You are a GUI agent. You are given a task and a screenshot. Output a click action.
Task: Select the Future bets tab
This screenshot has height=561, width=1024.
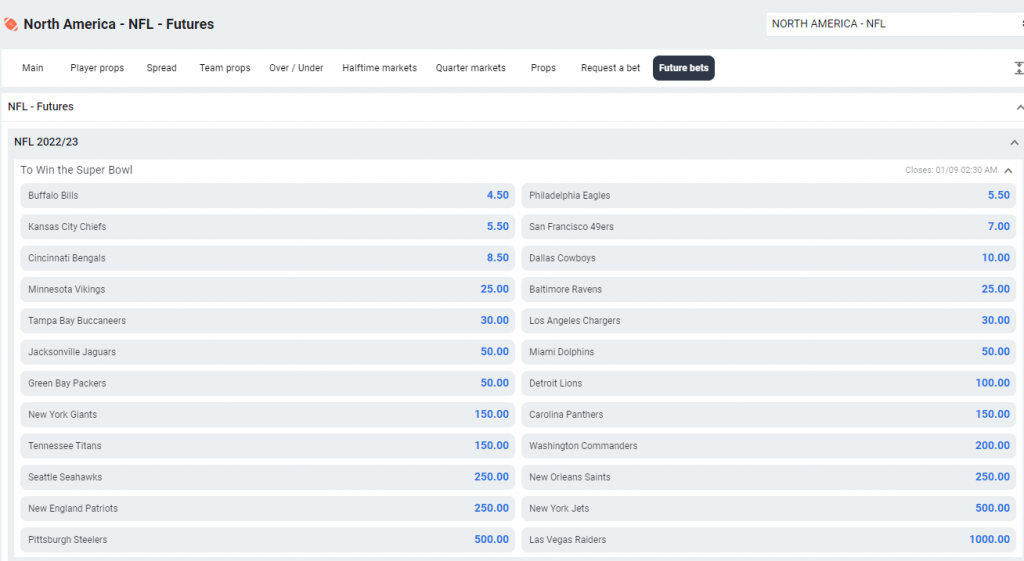684,68
